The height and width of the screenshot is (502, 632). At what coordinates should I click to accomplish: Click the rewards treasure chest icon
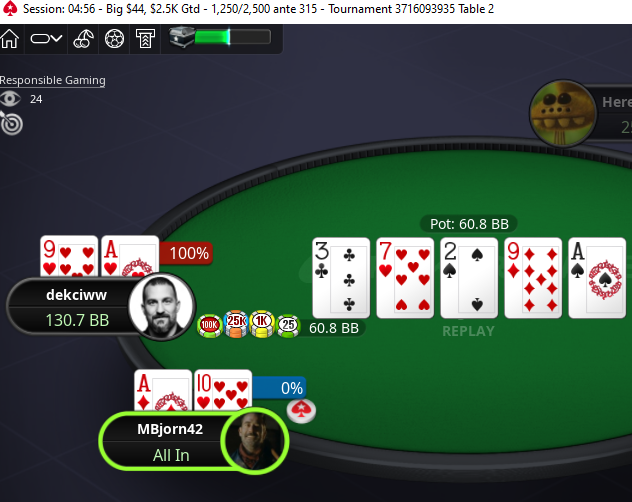(x=182, y=37)
